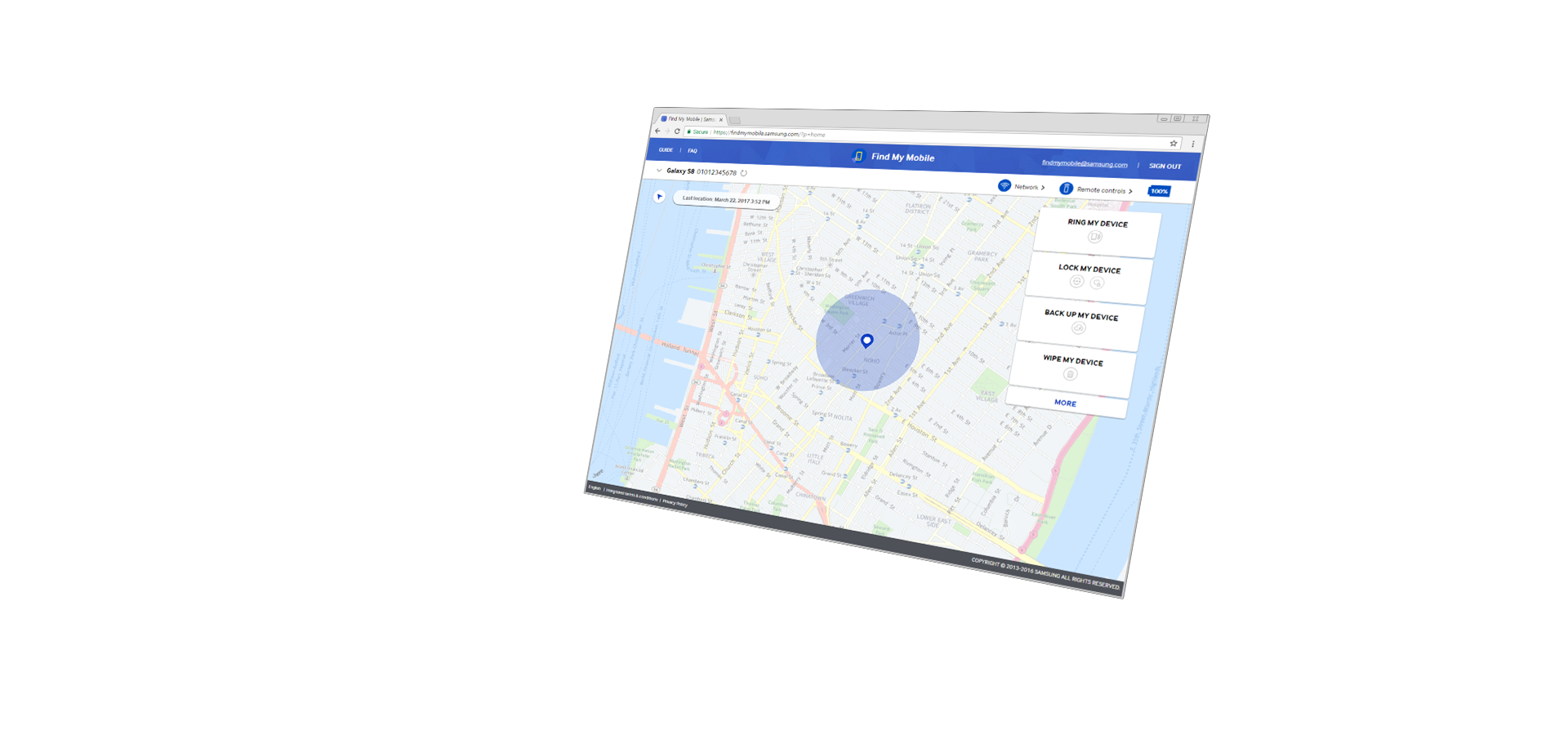Screen dimensions: 1568x735
Task: Expand the Network status chevron
Action: [x=1043, y=188]
